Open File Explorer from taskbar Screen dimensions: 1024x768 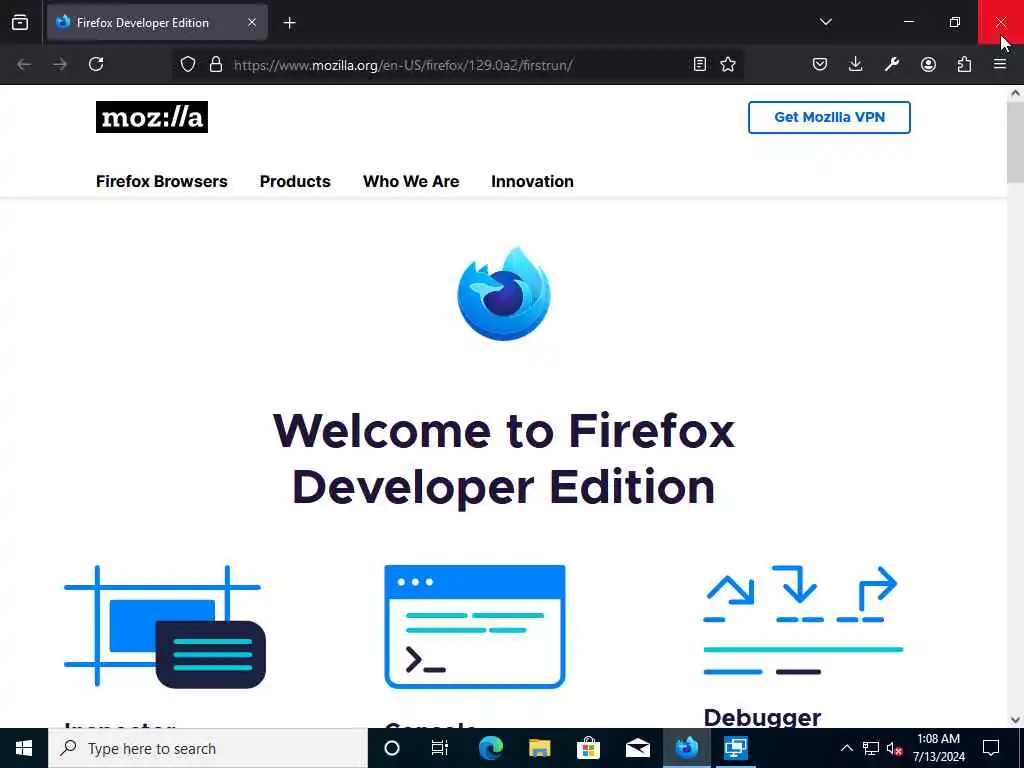(539, 748)
